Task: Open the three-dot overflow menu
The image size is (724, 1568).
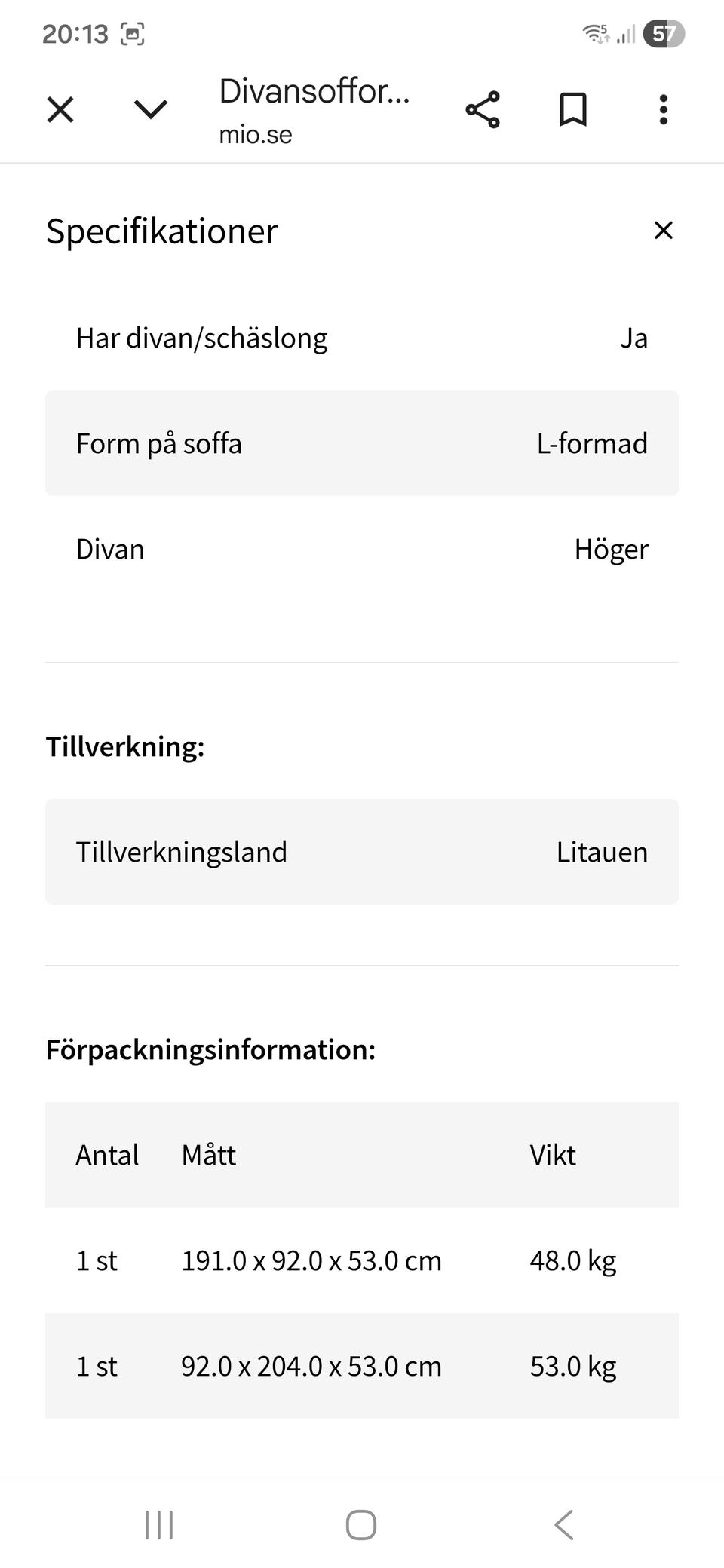Action: (664, 110)
